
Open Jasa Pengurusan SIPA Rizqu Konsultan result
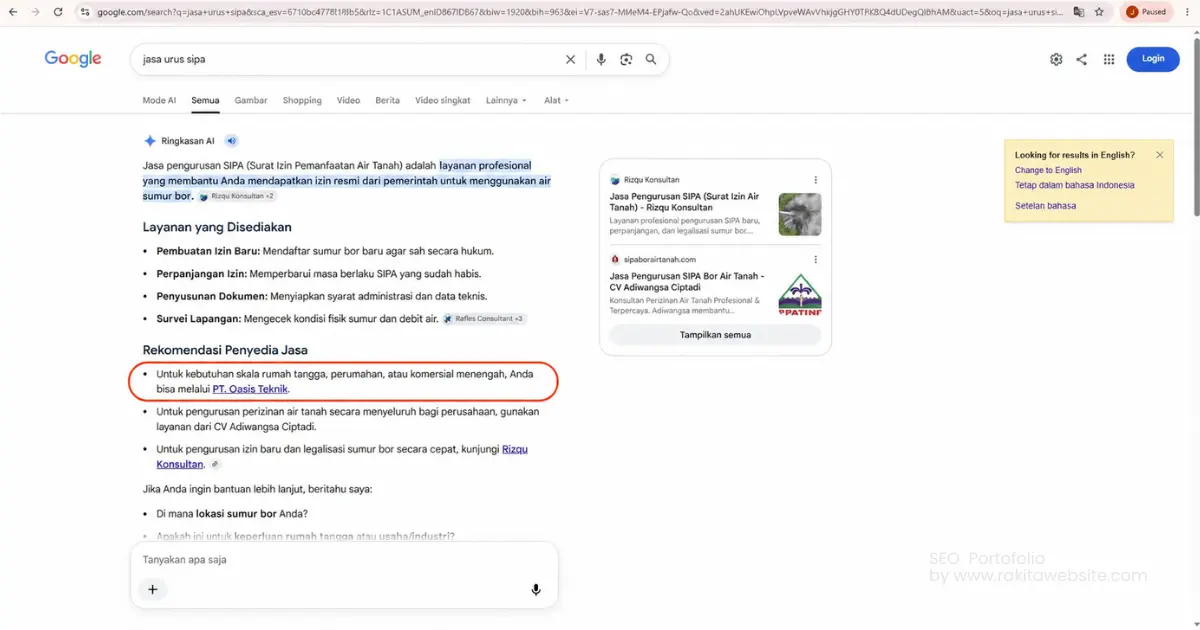[x=684, y=202]
